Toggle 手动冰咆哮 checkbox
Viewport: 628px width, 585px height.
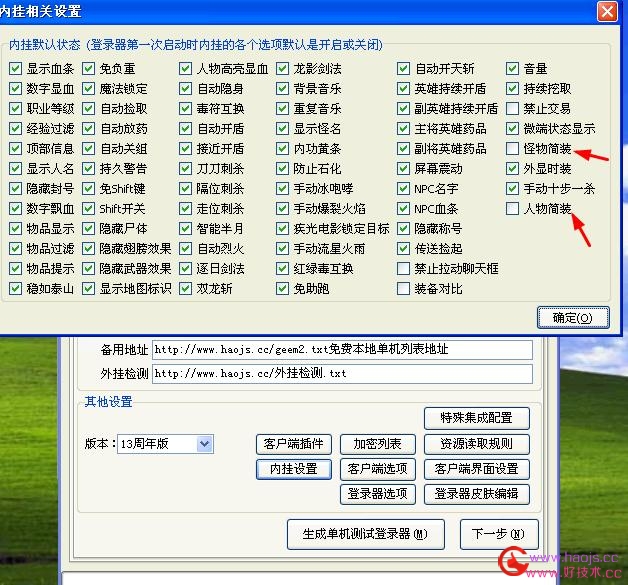tap(282, 189)
